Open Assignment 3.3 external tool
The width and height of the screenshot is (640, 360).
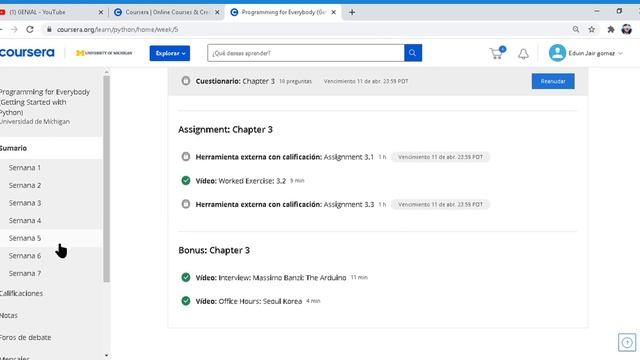point(284,204)
